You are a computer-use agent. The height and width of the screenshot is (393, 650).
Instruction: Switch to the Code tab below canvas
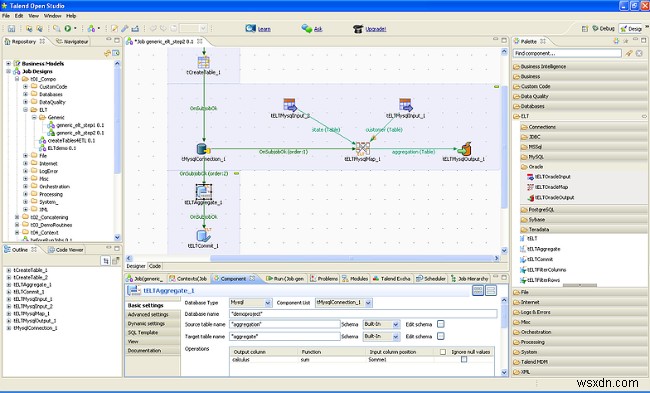(155, 266)
